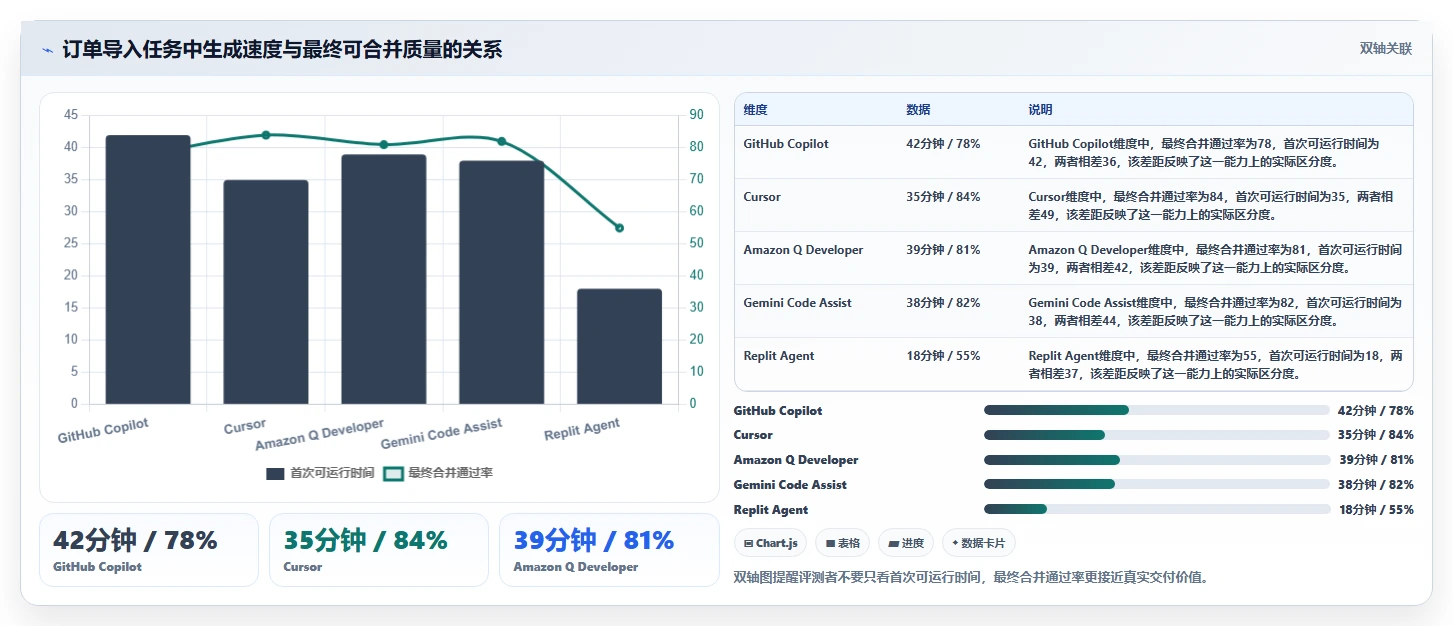Click table cell 39分钟 / 81%
This screenshot has width=1453, height=626.
coord(943,250)
